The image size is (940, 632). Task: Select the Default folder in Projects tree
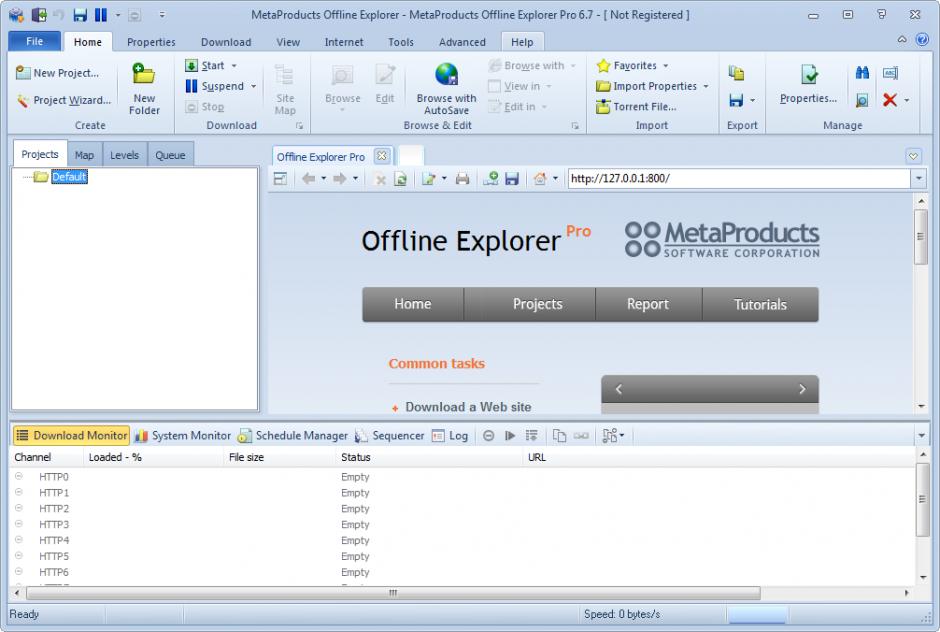(x=68, y=177)
